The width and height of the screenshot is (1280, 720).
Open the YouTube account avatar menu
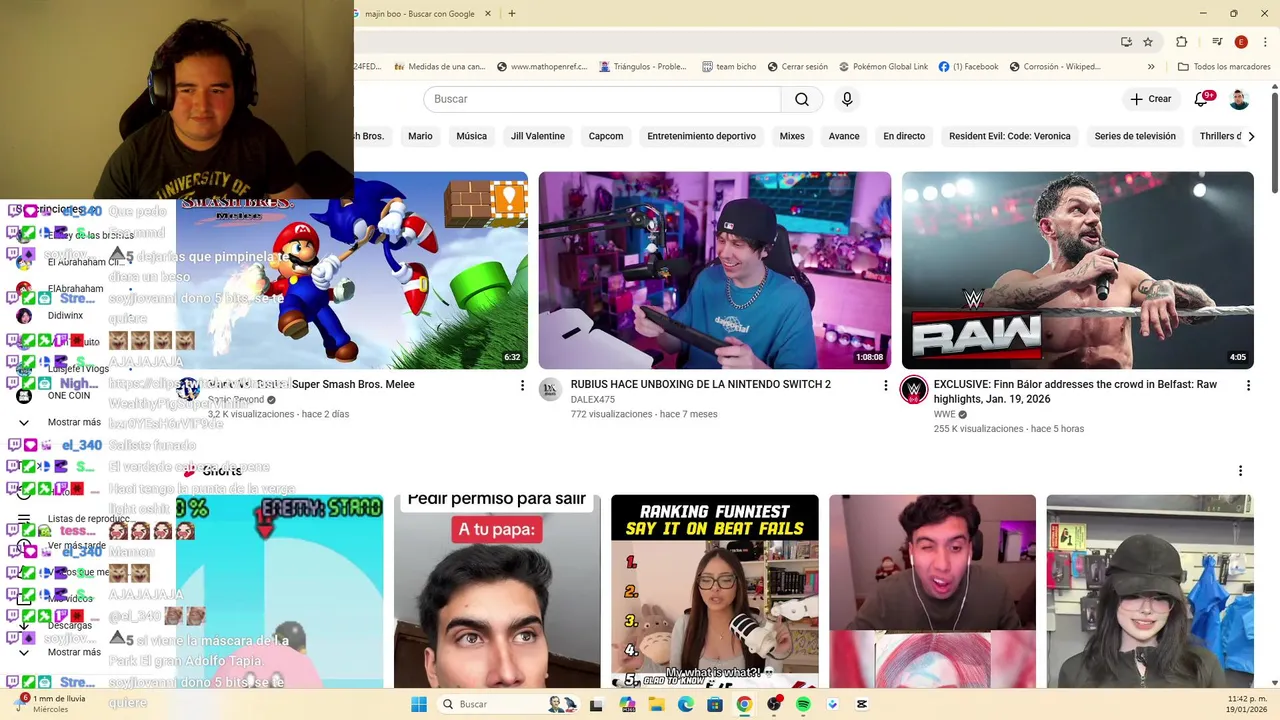(x=1239, y=99)
